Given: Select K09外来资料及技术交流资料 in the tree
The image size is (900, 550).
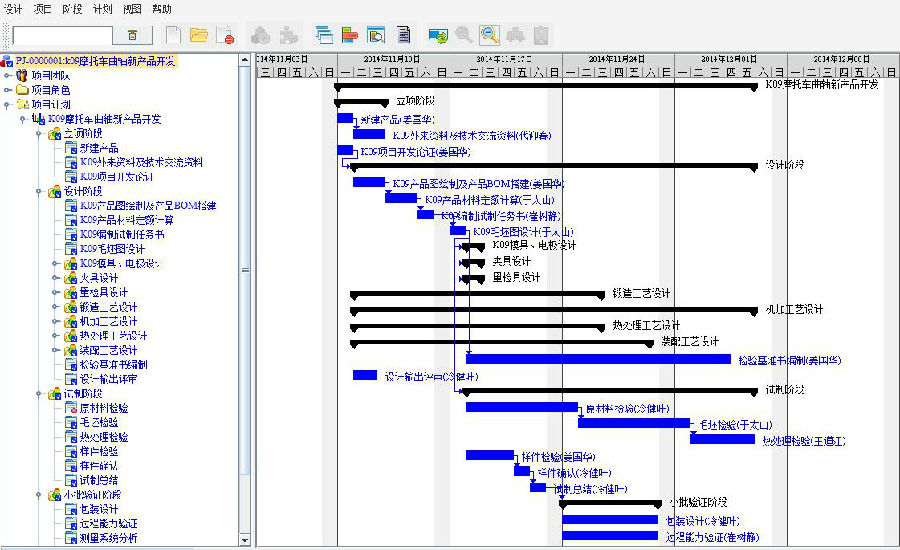Looking at the screenshot, I should click(141, 162).
